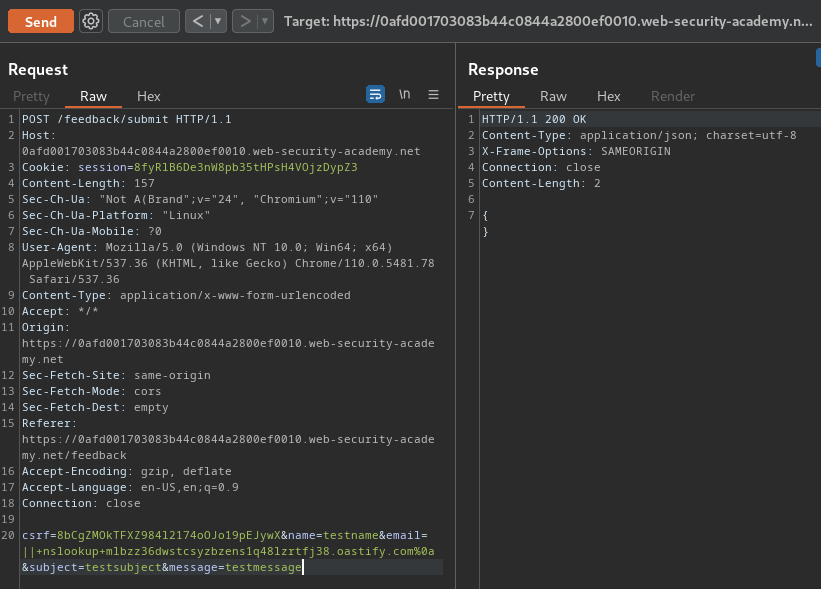The height and width of the screenshot is (589, 821).
Task: Toggle word wrap icon in Request panel
Action: (375, 94)
